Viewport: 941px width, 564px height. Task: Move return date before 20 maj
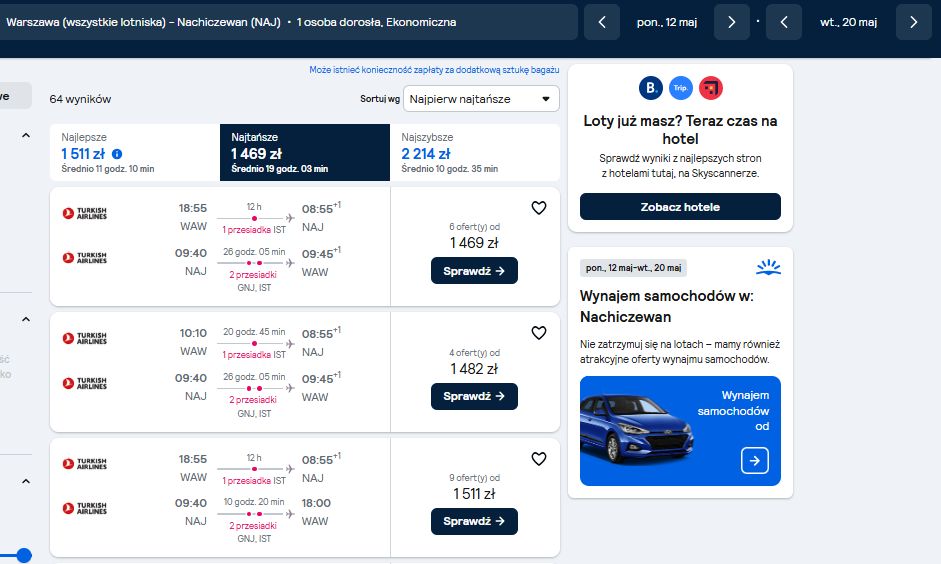pos(784,22)
